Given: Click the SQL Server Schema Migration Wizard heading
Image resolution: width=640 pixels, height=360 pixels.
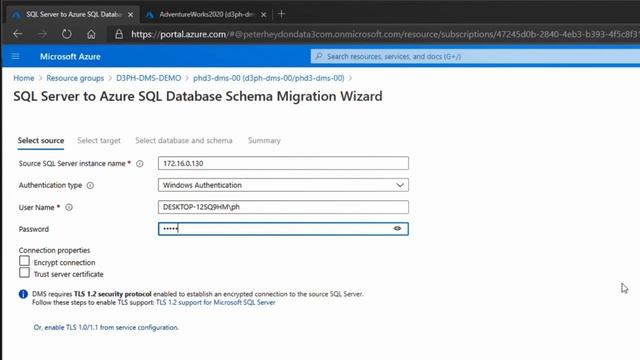Looking at the screenshot, I should coord(198,96).
